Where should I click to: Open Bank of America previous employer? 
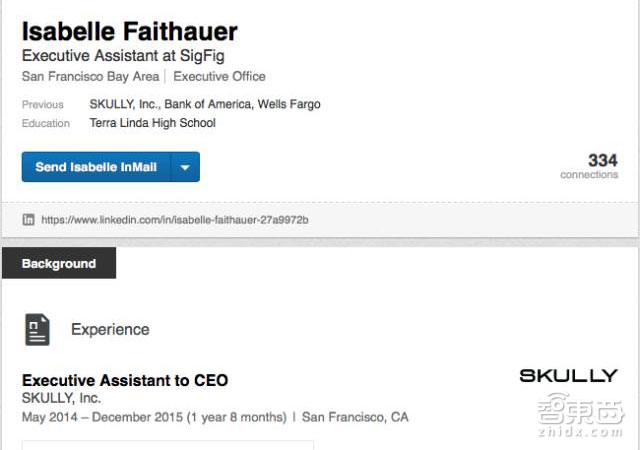(x=207, y=104)
